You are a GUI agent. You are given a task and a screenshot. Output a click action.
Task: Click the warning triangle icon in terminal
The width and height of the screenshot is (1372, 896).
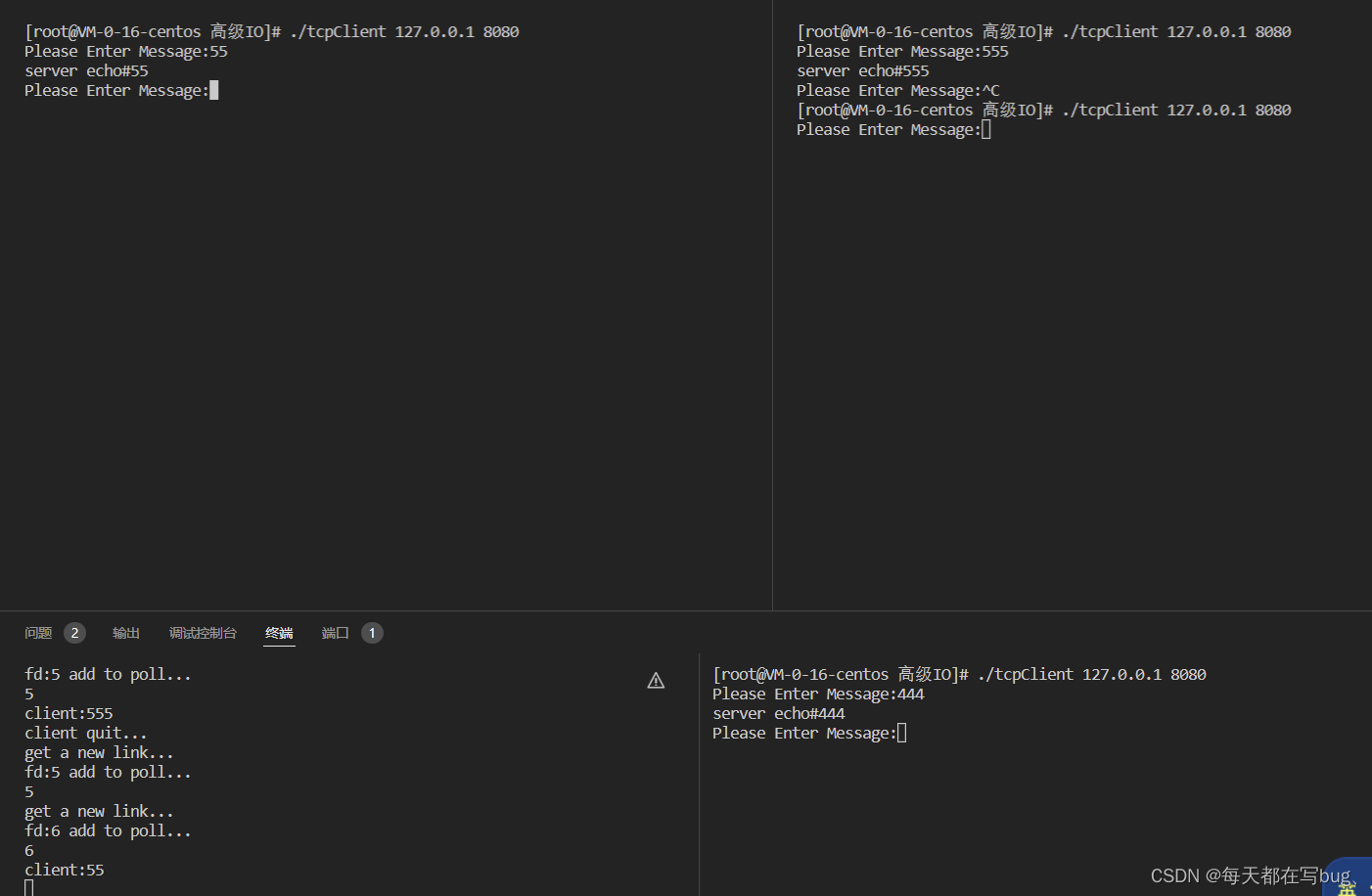(656, 681)
